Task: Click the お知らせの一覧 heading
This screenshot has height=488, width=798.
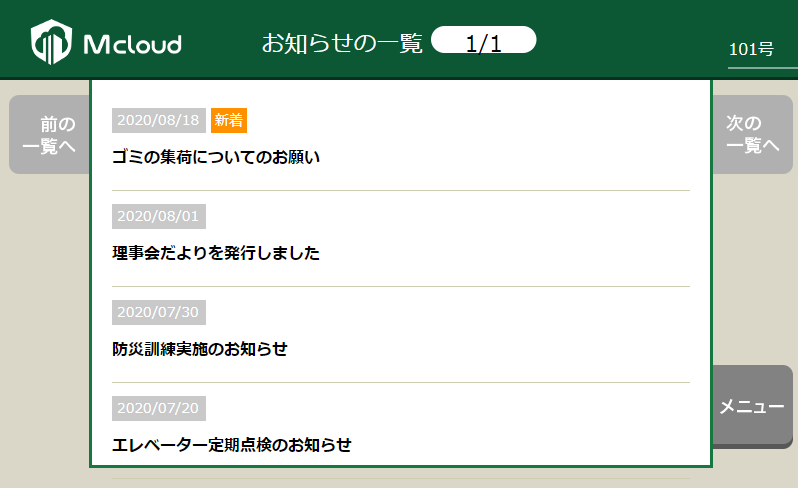Action: 342,43
